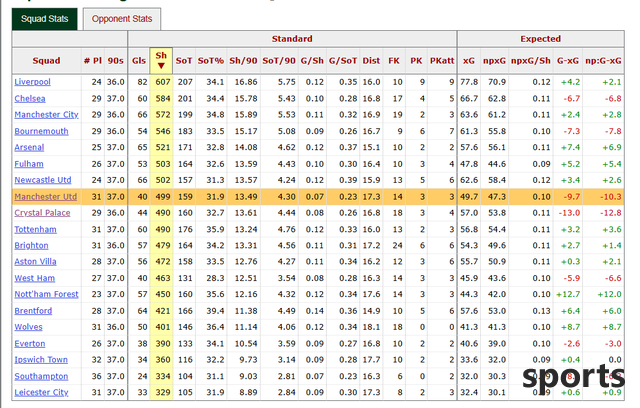Viewport: 640px width, 408px height.
Task: Open the Manchester Utd squad link
Action: click(46, 197)
